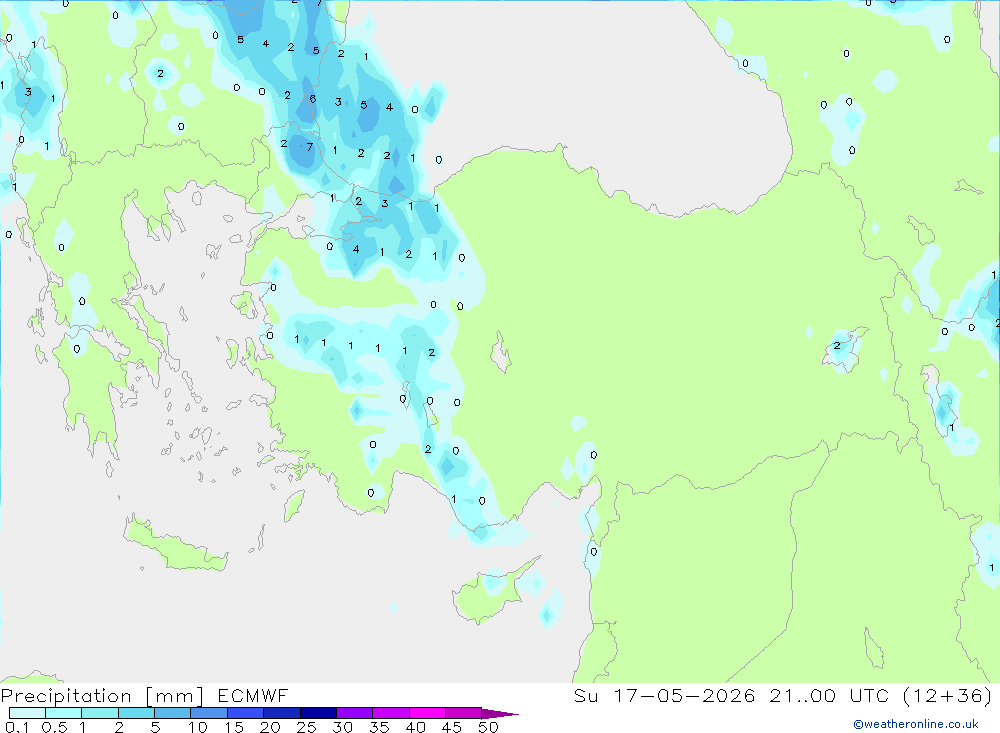1000x733 pixels.
Task: Click the 40–45 mm magenta legend swatch
Action: point(427,713)
